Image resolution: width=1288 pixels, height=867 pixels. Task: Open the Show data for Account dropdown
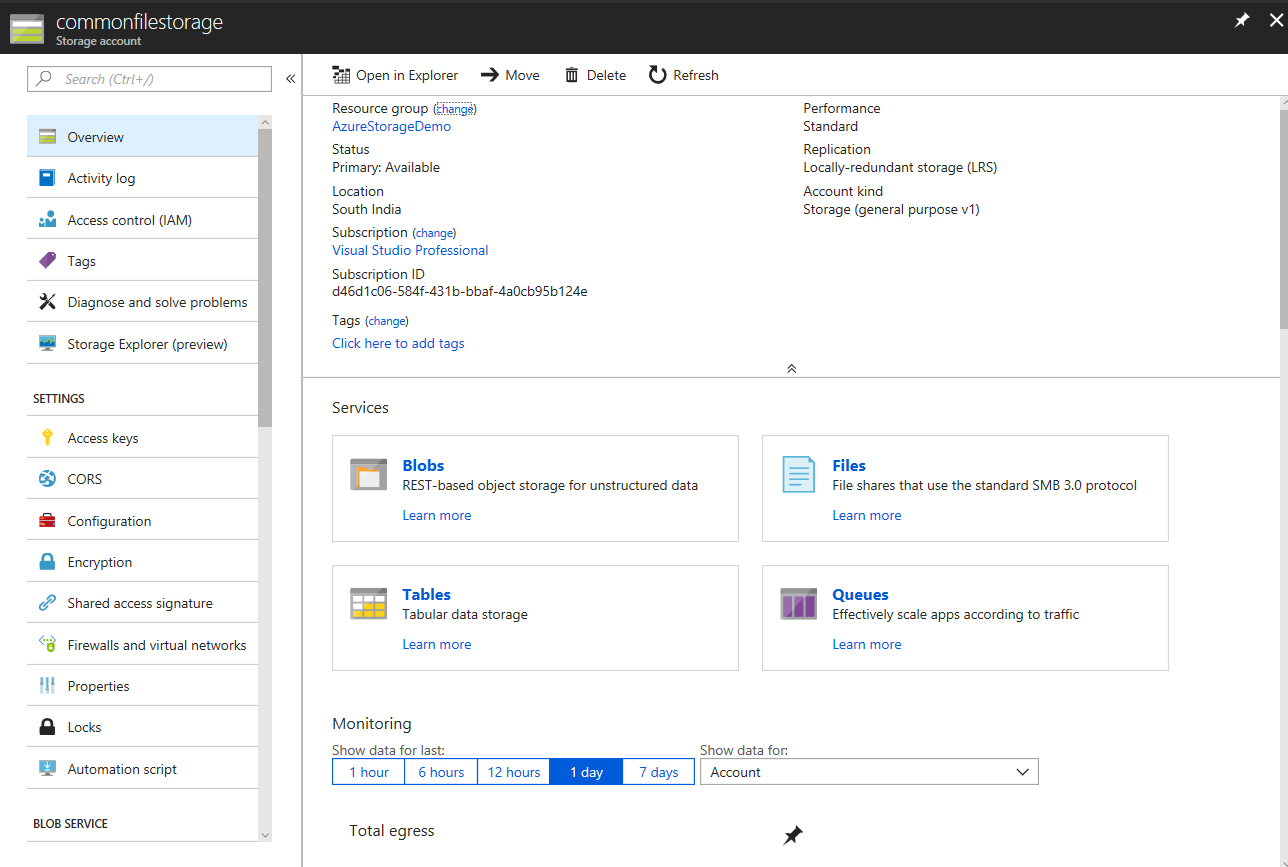point(869,772)
